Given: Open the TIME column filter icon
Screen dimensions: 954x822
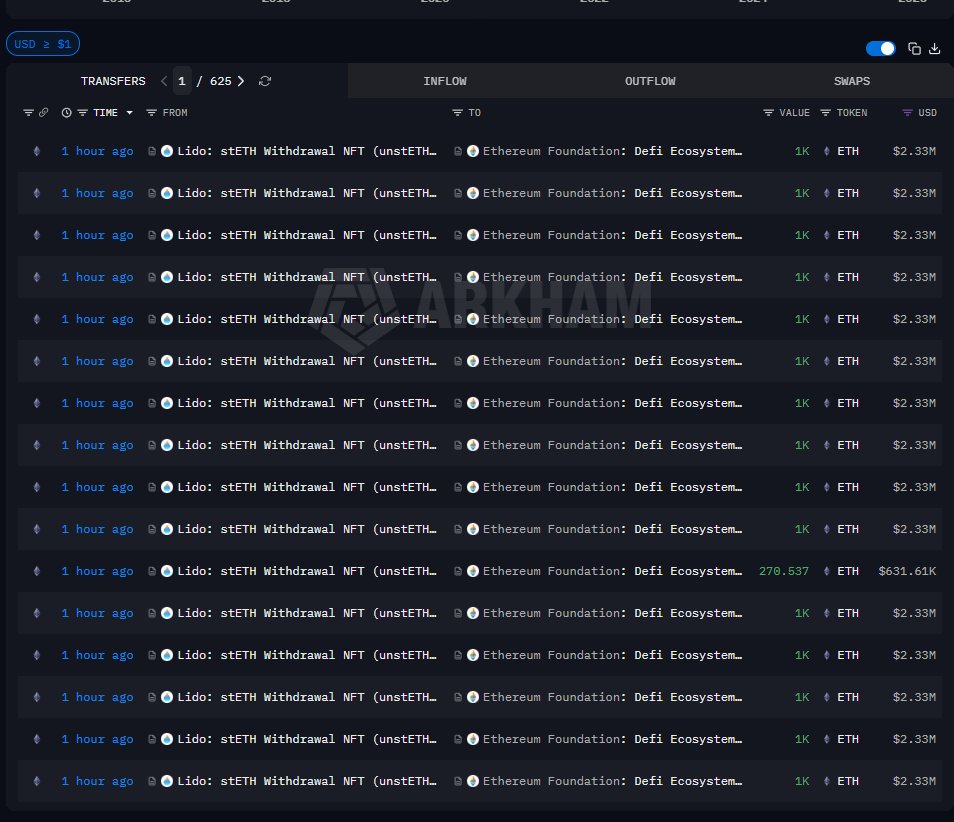Looking at the screenshot, I should [x=82, y=113].
